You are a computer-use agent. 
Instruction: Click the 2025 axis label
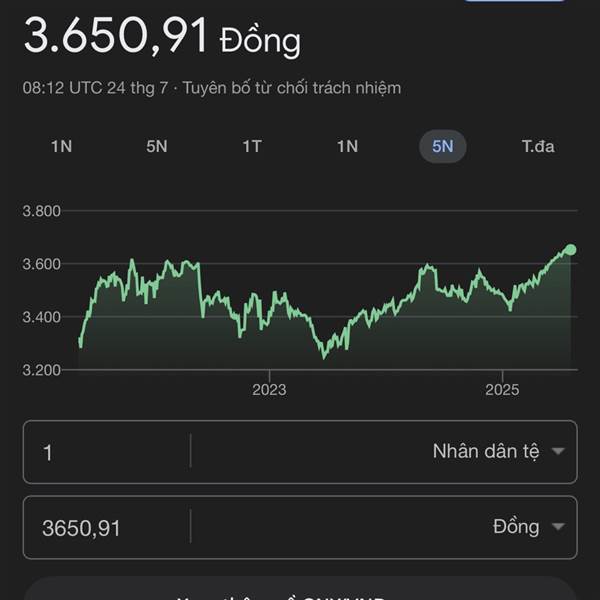pos(502,390)
